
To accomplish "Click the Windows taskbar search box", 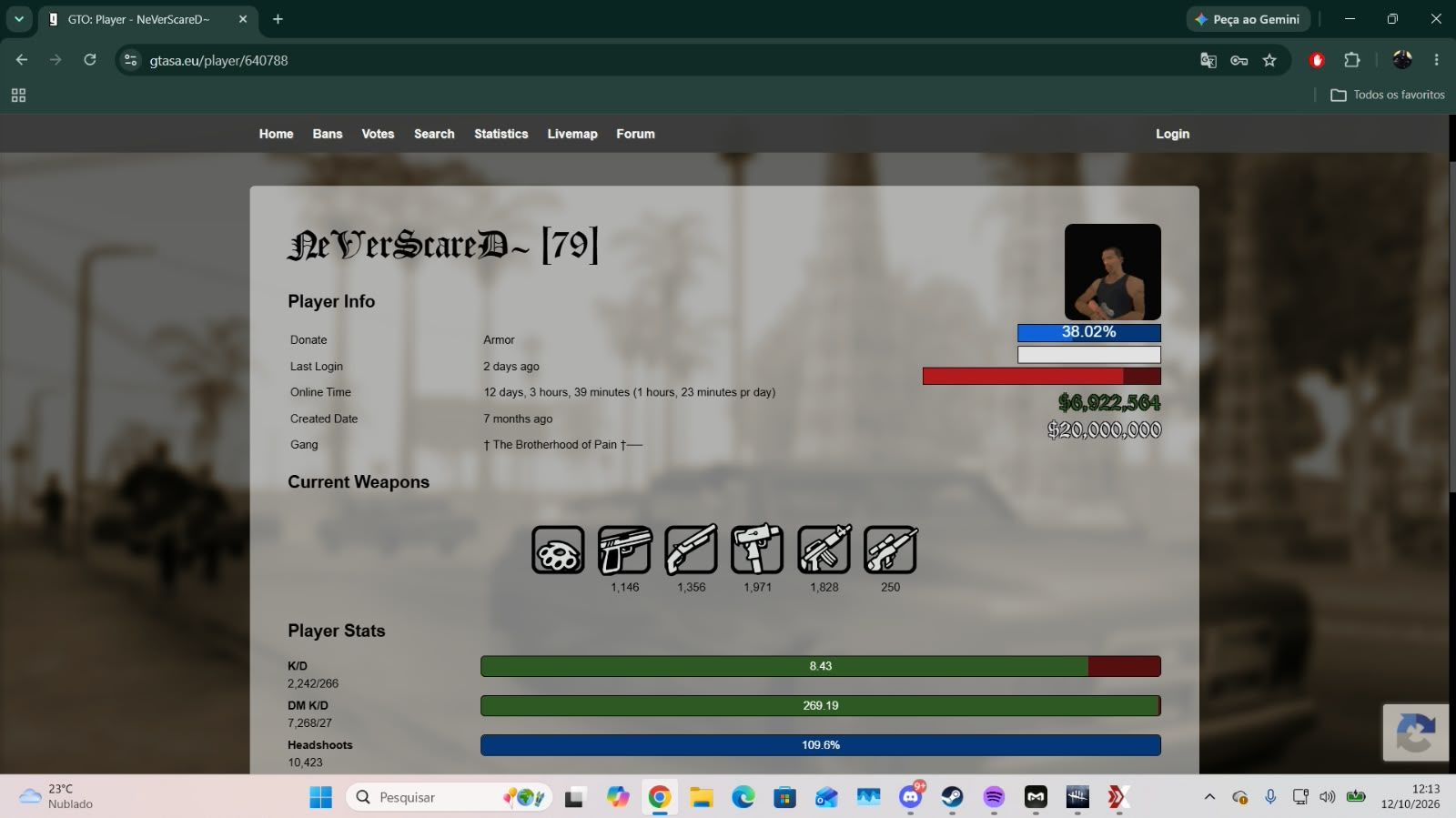I will [449, 797].
